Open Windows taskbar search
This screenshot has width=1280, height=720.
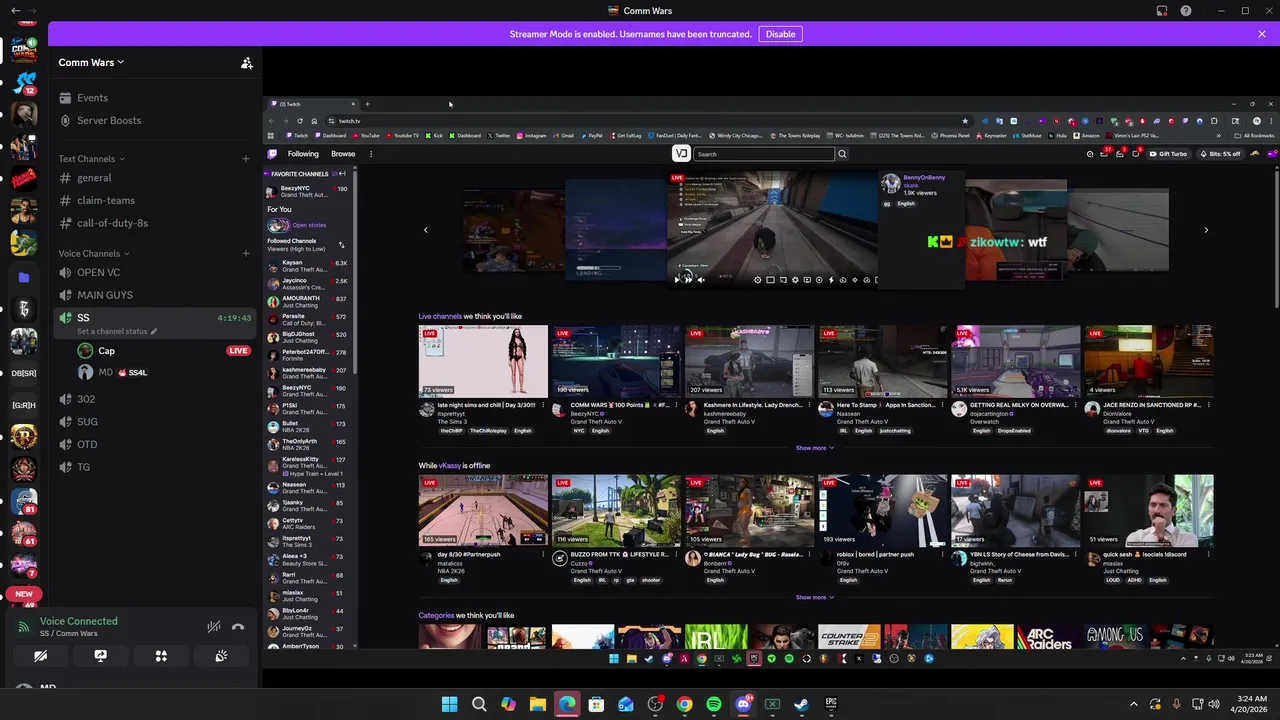(x=479, y=704)
